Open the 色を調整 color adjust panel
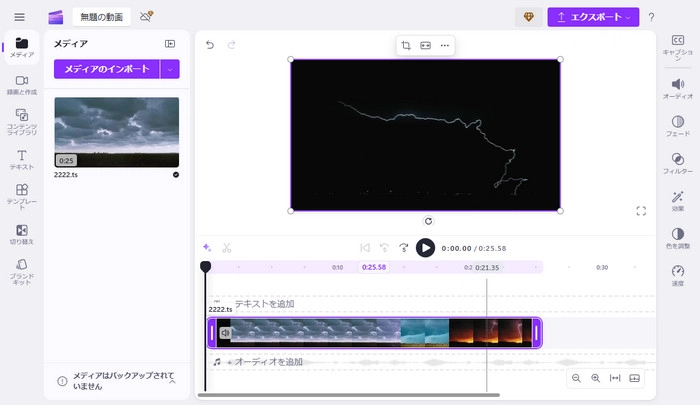This screenshot has height=407, width=700. (678, 238)
